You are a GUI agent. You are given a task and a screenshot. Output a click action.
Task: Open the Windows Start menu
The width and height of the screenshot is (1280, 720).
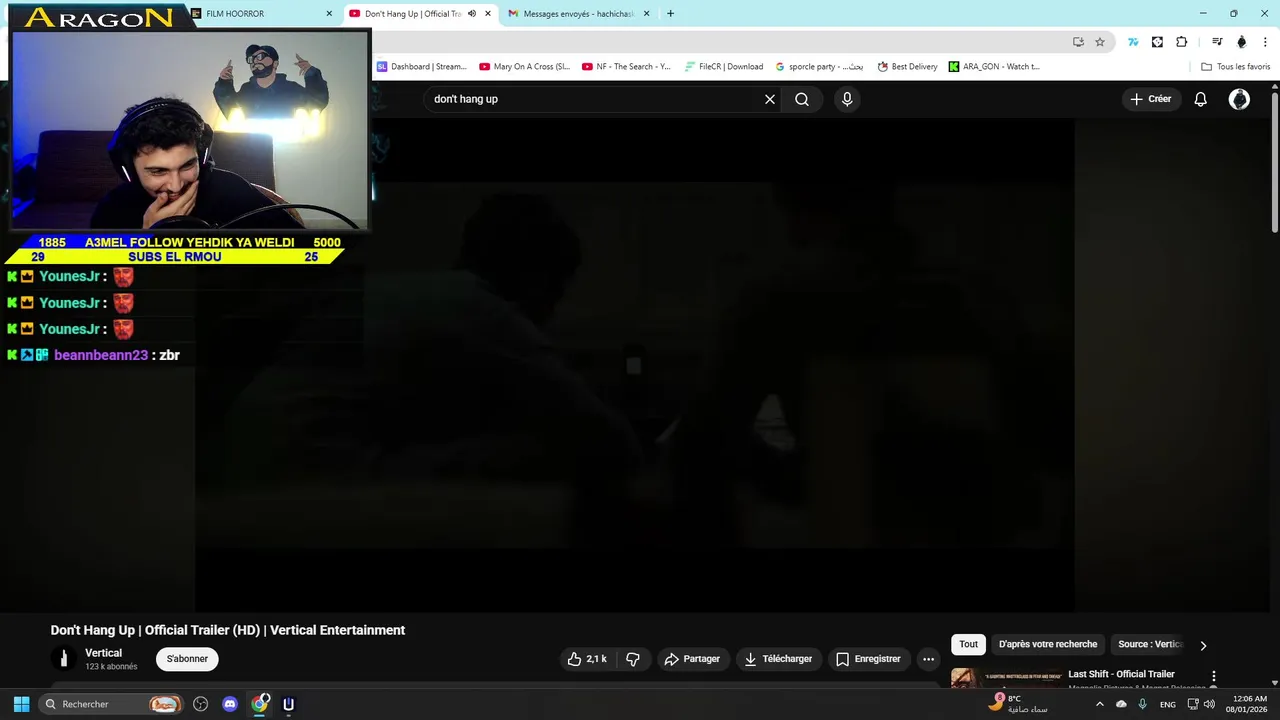pos(21,704)
